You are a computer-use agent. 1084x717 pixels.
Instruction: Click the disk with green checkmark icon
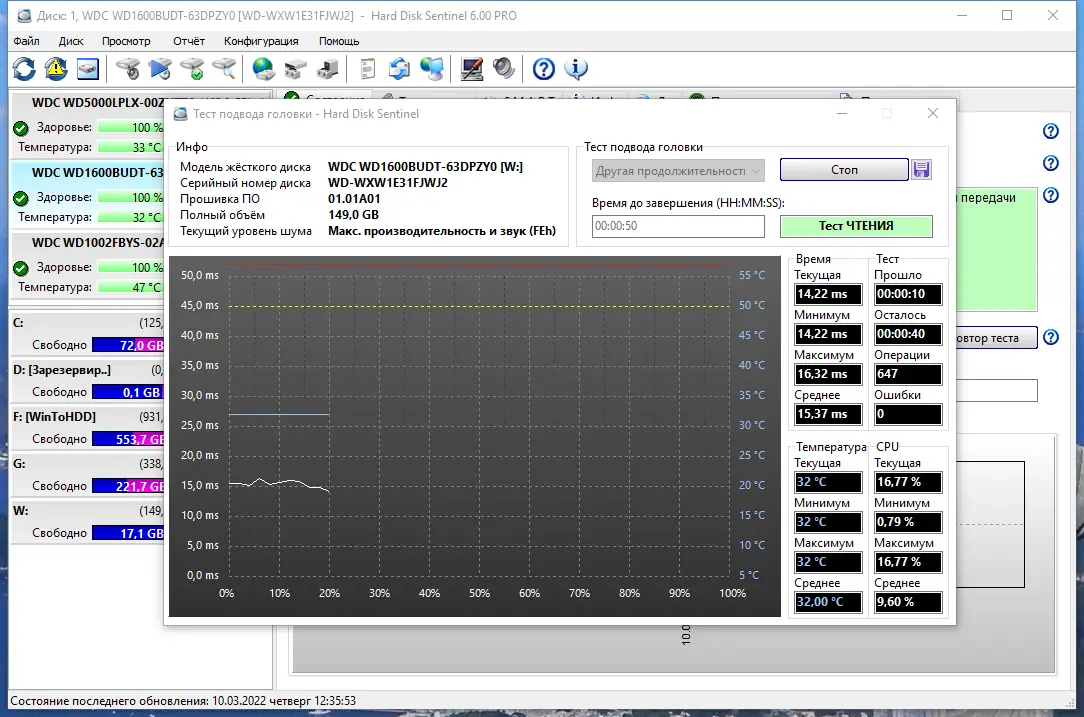193,69
